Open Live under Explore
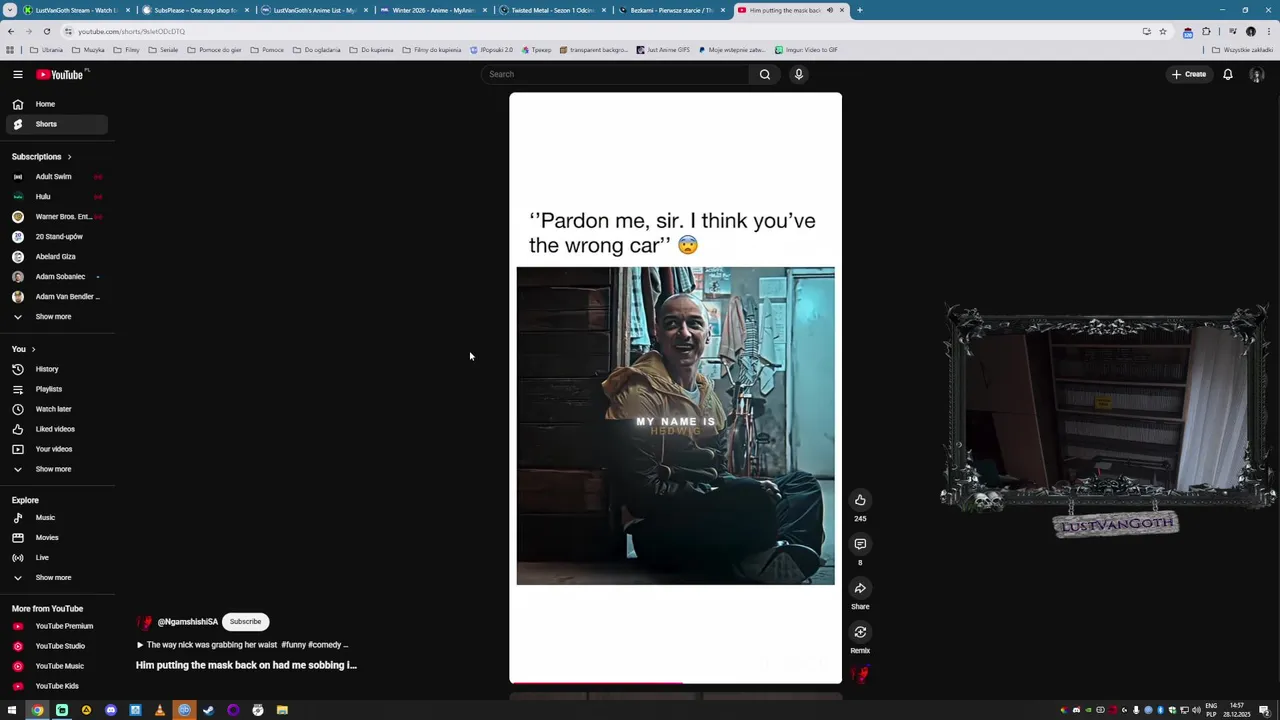The width and height of the screenshot is (1280, 720). 56,558
